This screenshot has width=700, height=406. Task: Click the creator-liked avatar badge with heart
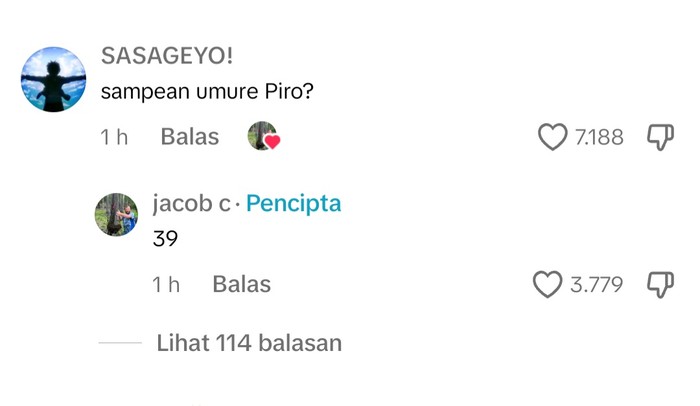tap(263, 137)
